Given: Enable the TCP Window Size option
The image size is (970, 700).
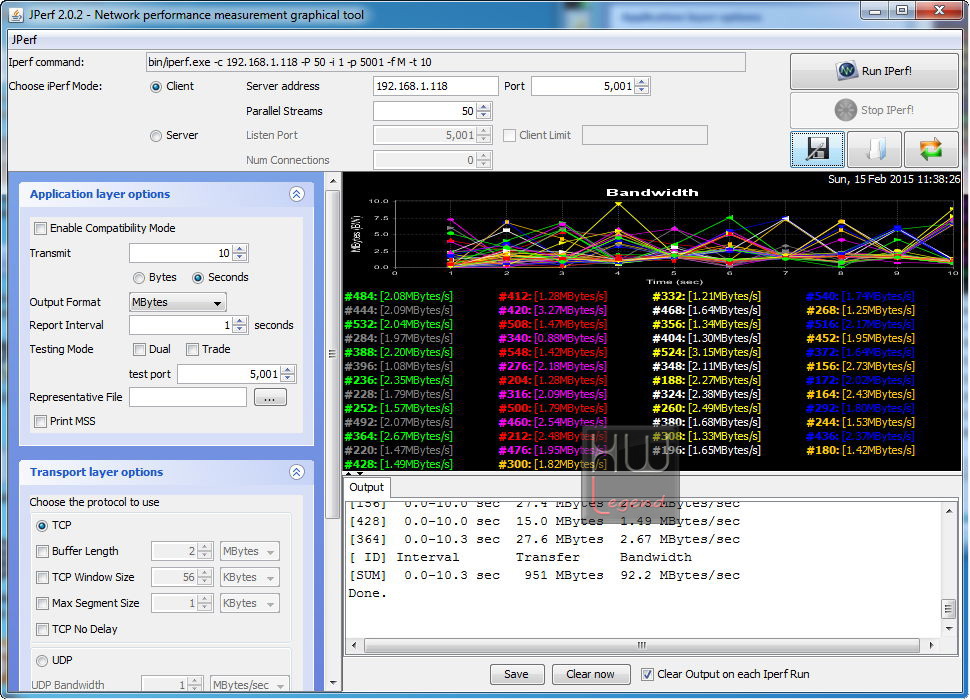Looking at the screenshot, I should [42, 577].
